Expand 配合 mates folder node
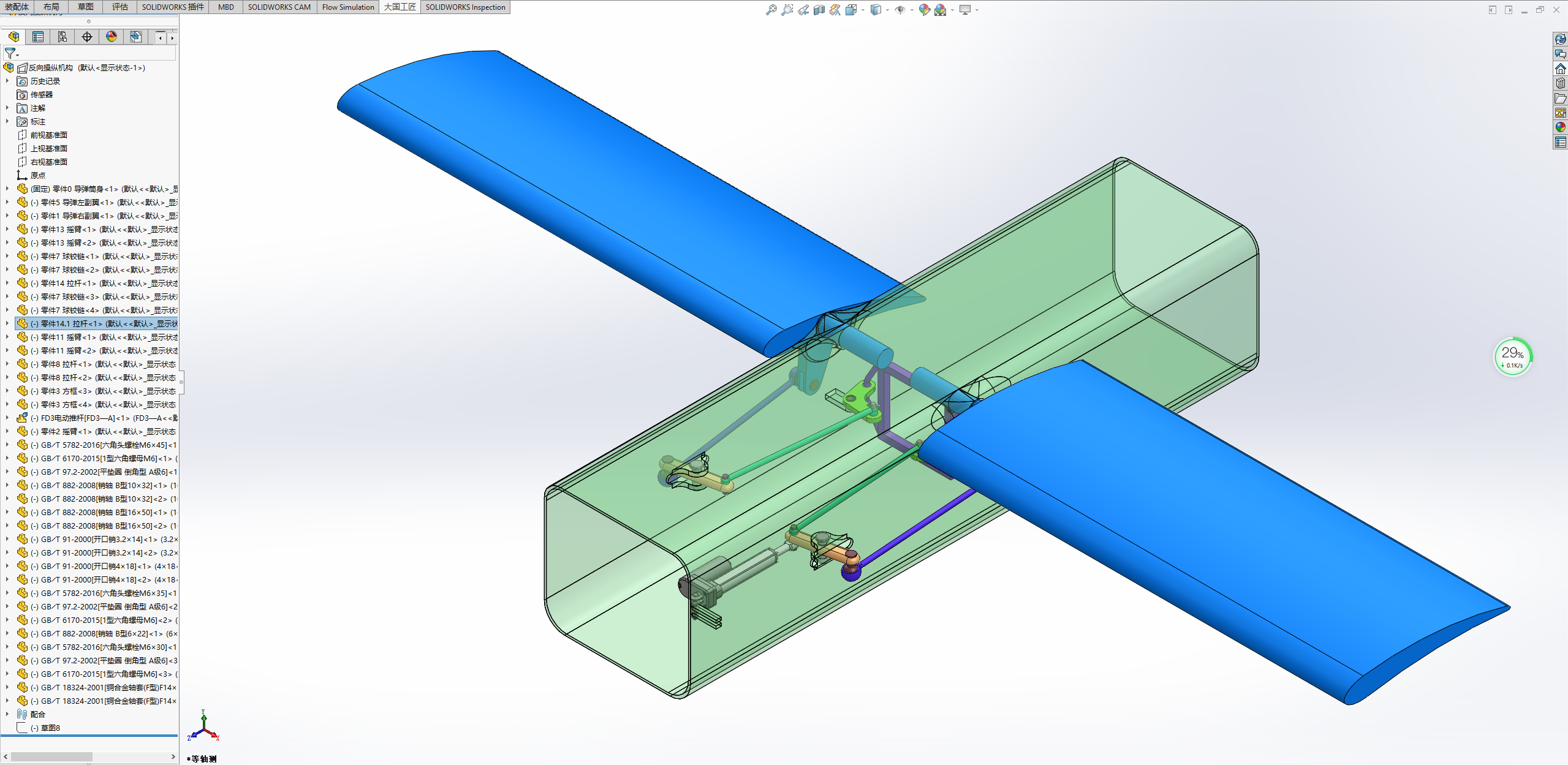This screenshot has width=1568, height=765. 7,714
